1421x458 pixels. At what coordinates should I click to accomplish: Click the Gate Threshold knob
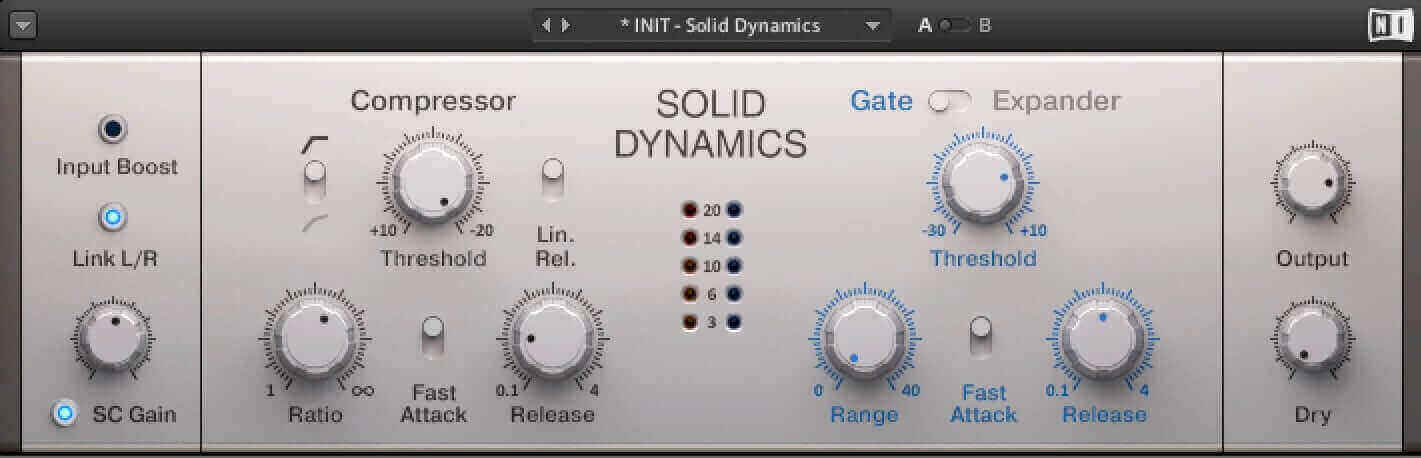[983, 183]
